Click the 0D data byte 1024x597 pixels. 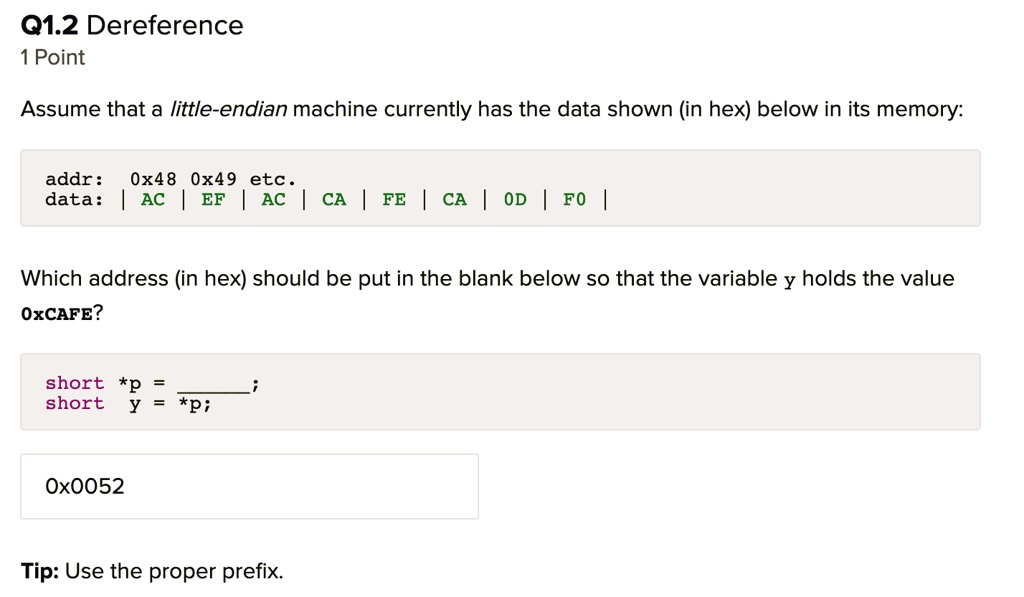click(x=515, y=199)
